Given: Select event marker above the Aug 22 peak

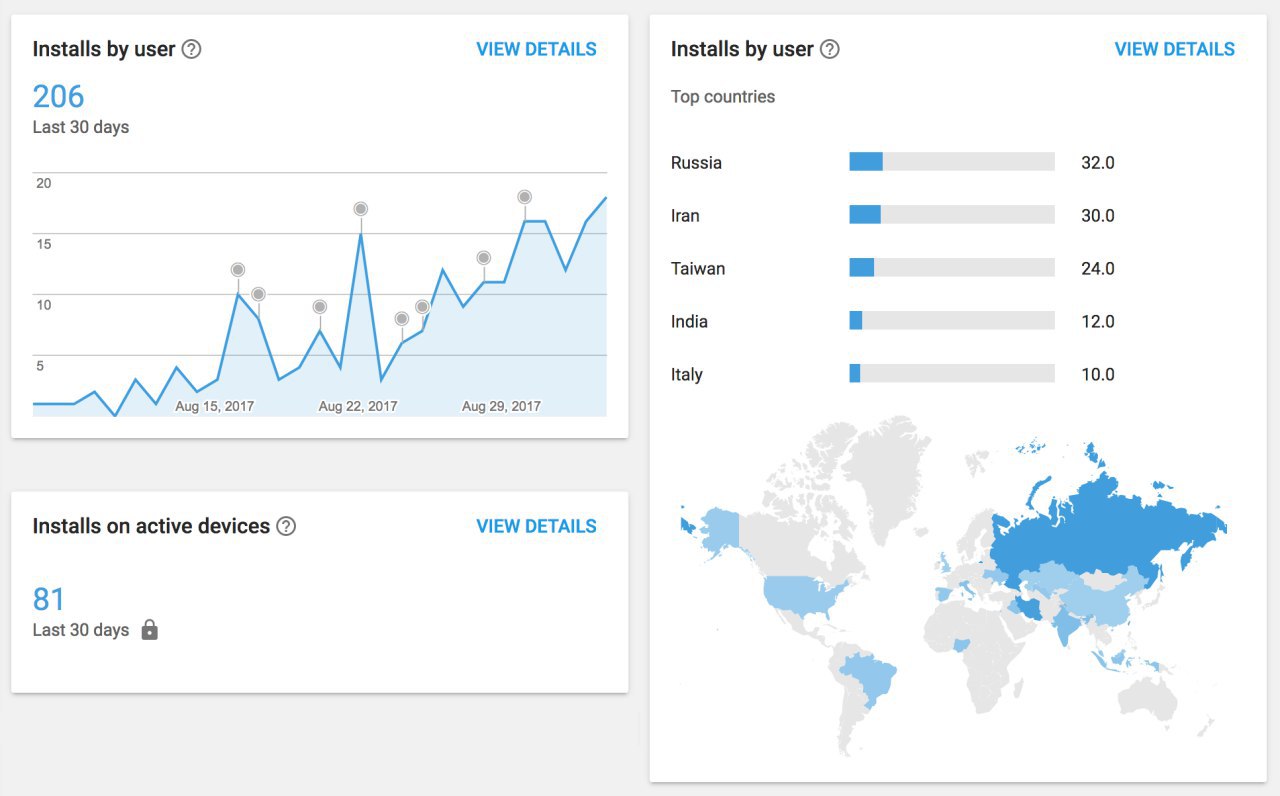Looking at the screenshot, I should [x=361, y=209].
